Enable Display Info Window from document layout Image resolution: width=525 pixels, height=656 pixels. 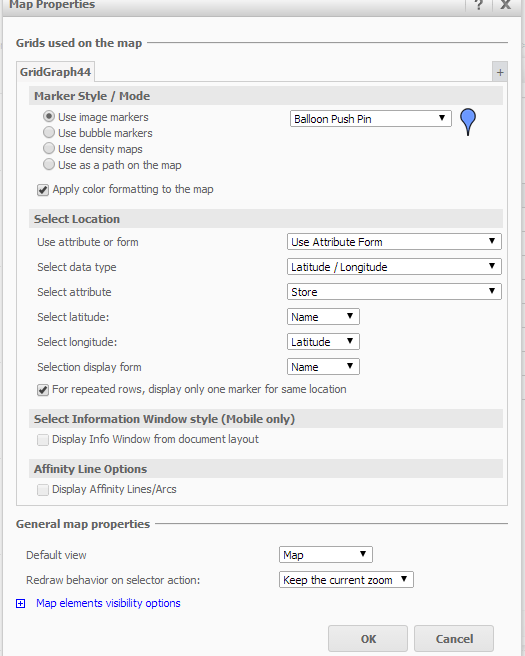point(43,440)
